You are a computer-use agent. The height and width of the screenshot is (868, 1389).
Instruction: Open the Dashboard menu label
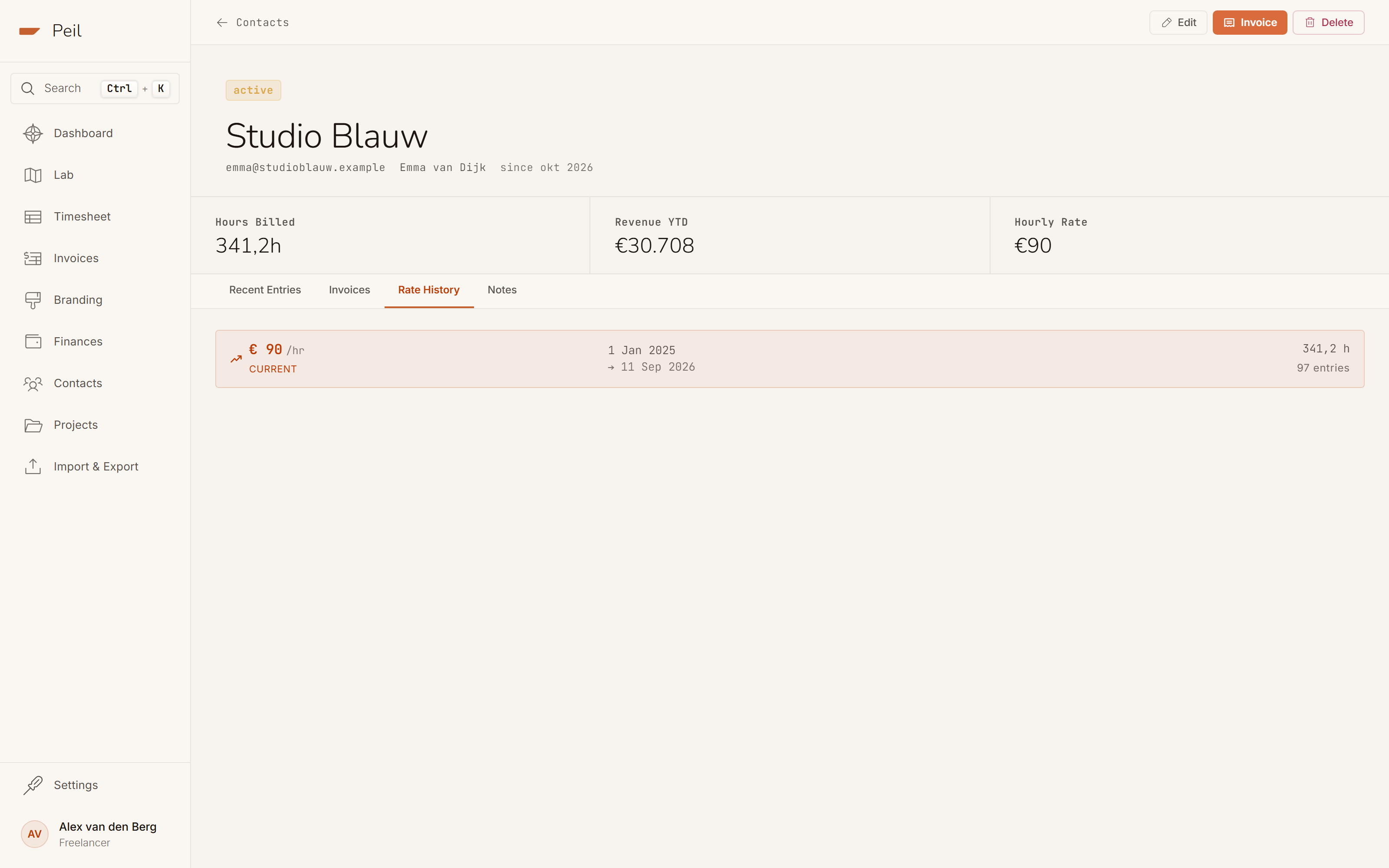pyautogui.click(x=83, y=133)
